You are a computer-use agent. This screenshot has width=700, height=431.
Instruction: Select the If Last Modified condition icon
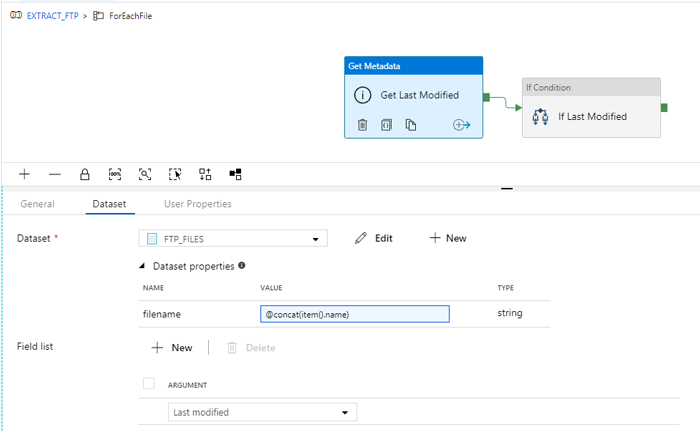[x=540, y=117]
